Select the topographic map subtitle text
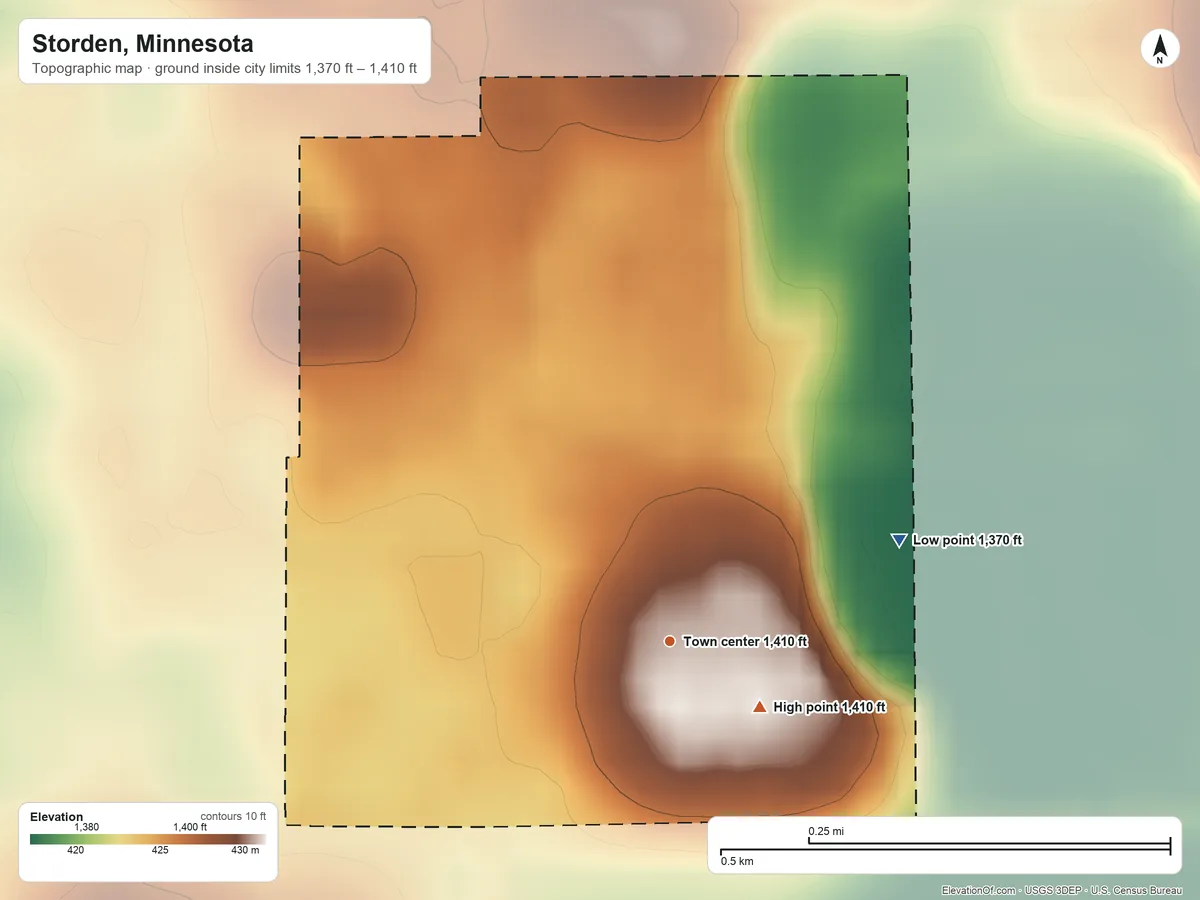Viewport: 1200px width, 900px height. click(224, 70)
